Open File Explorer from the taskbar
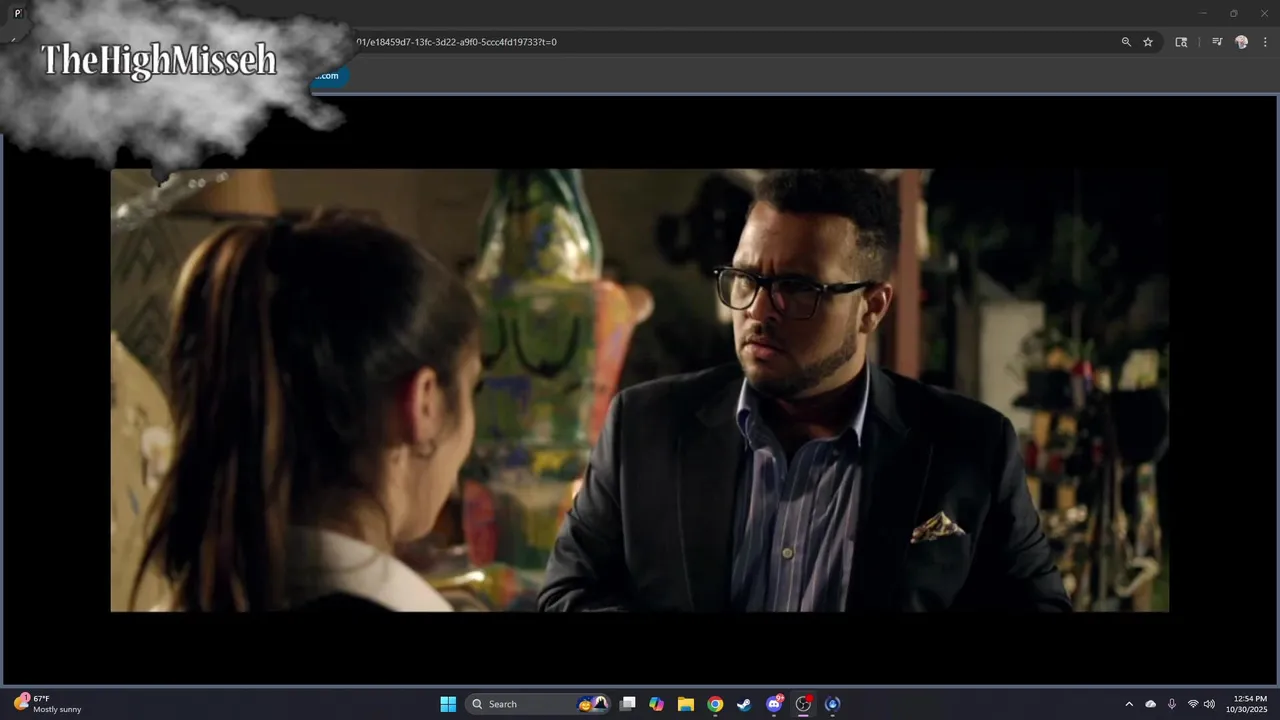The height and width of the screenshot is (720, 1280). [686, 704]
